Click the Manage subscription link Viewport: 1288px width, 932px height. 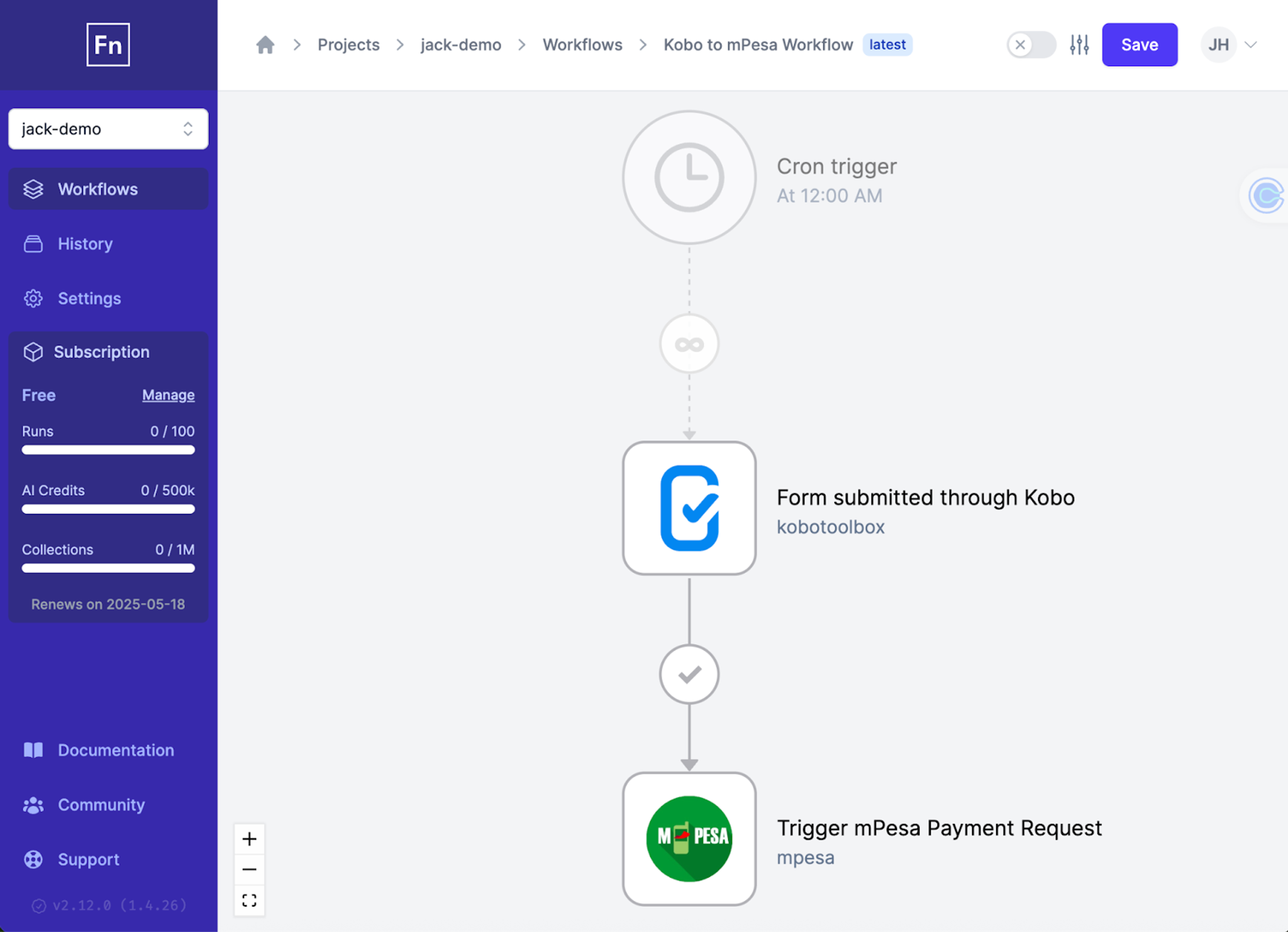(x=169, y=395)
